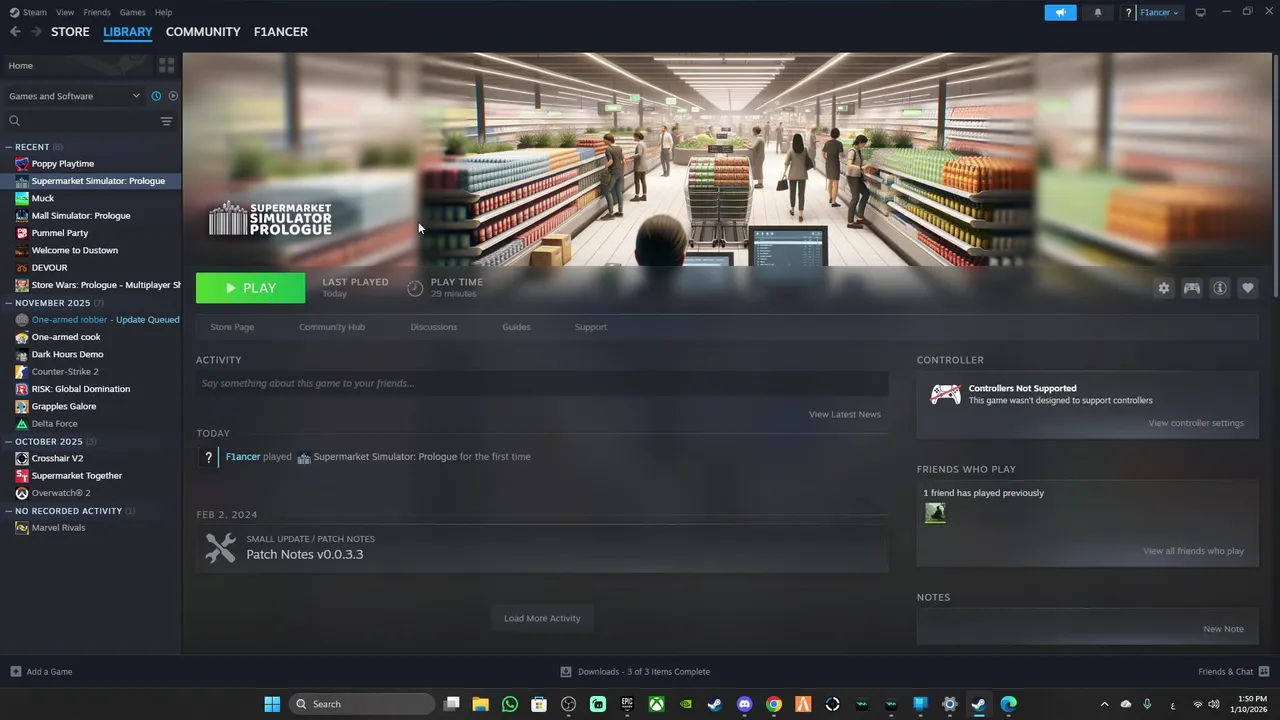Viewport: 1280px width, 720px height.
Task: Go to the COMMUNITY tab
Action: coord(203,32)
